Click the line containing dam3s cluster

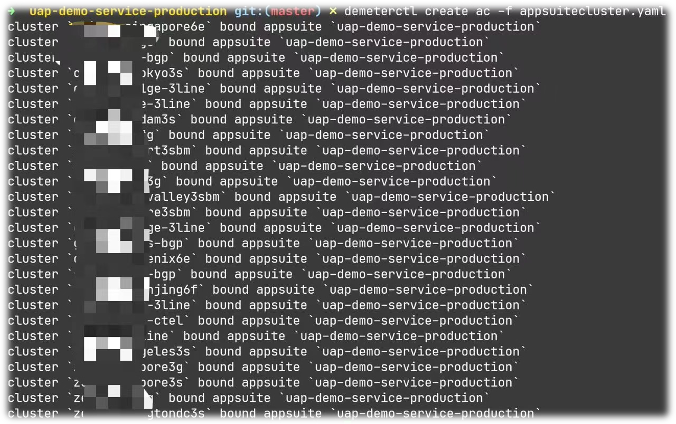[260, 119]
